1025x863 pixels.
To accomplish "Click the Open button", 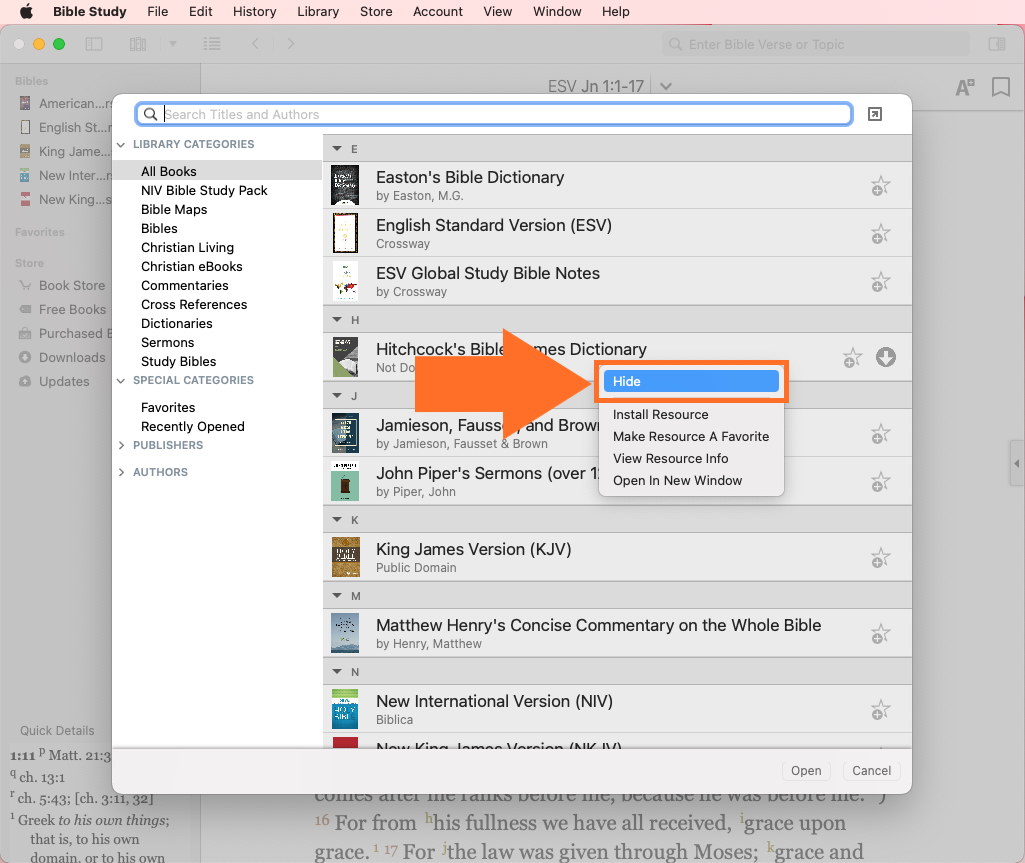I will [806, 770].
